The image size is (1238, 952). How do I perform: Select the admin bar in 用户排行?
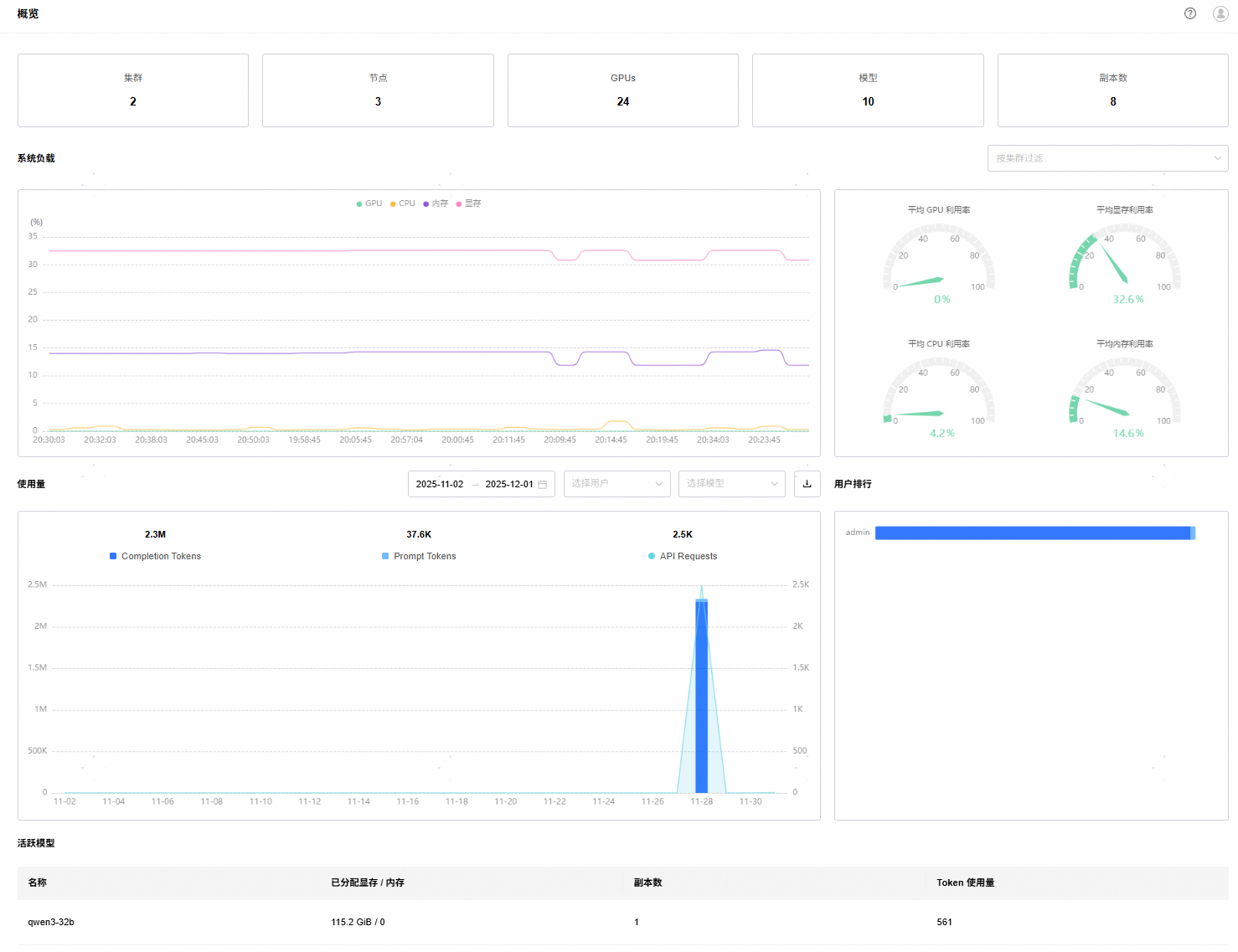(1034, 533)
